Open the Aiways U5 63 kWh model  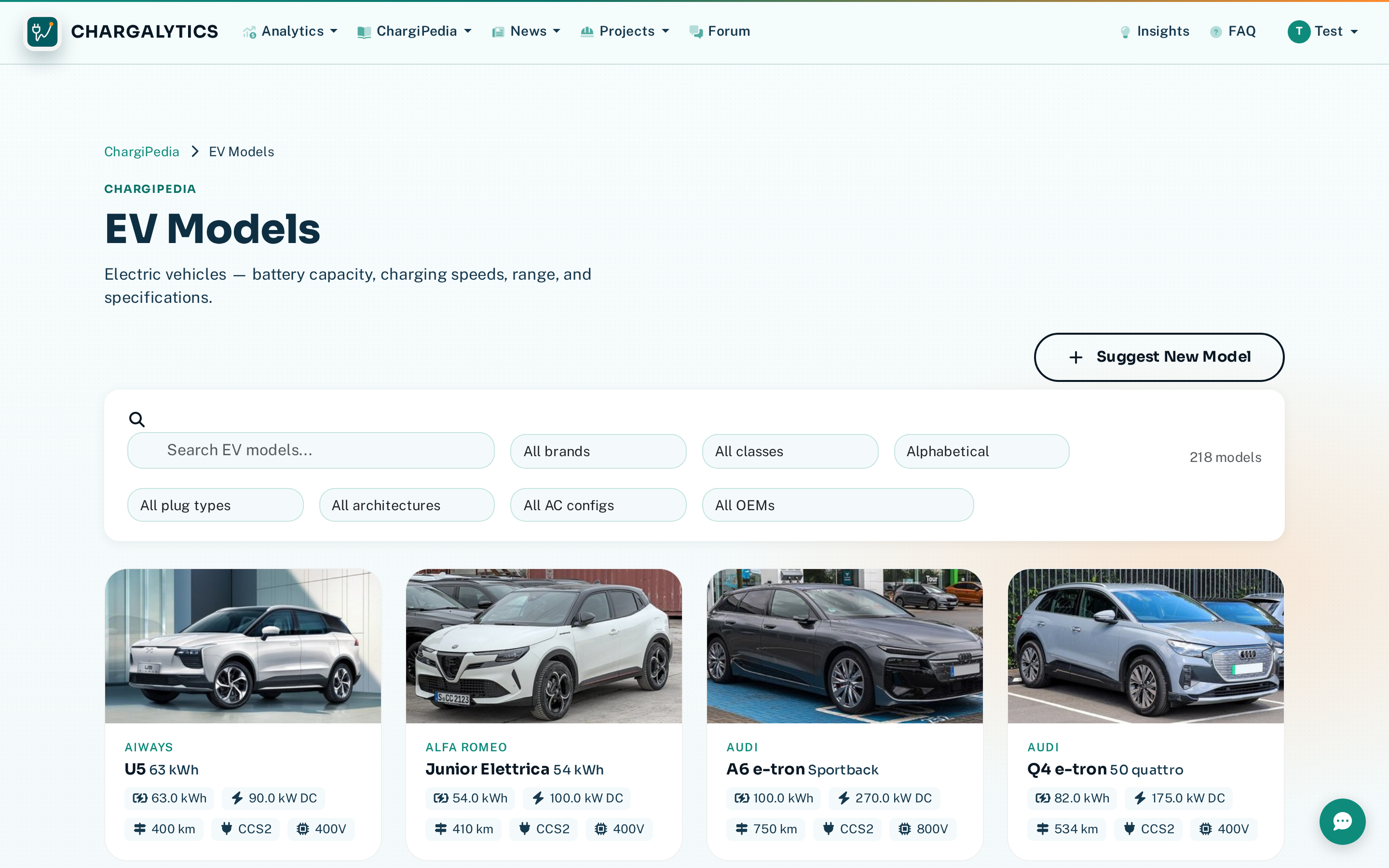[x=162, y=769]
